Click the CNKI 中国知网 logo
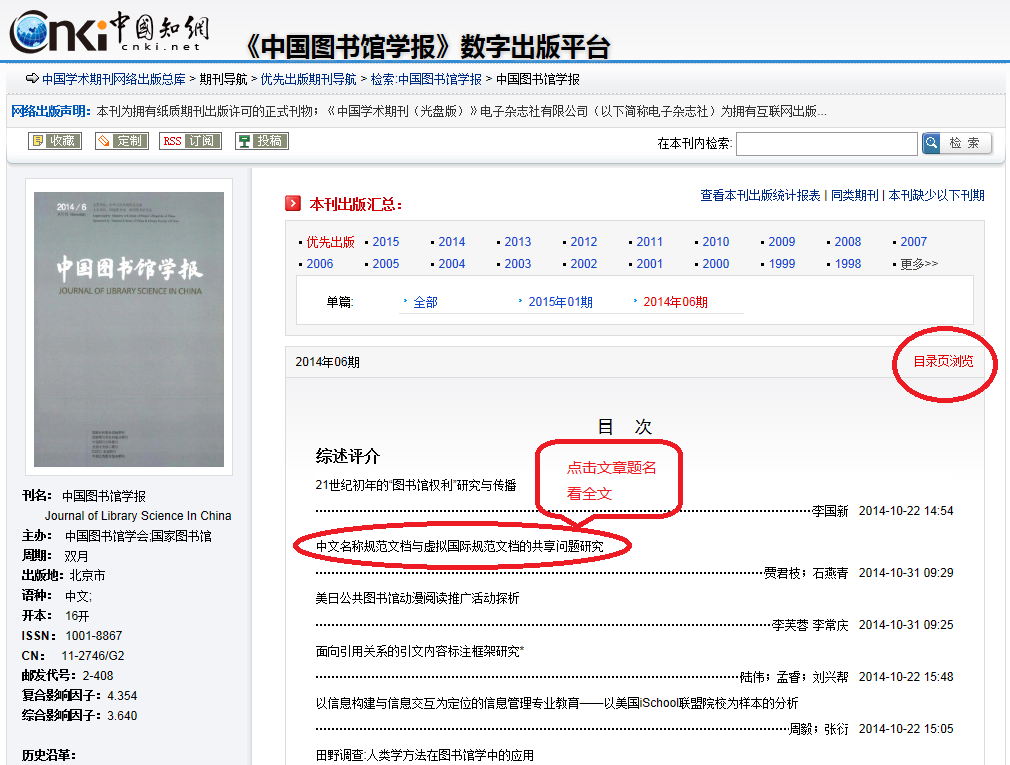Screen dimensions: 1010x765 point(105,32)
